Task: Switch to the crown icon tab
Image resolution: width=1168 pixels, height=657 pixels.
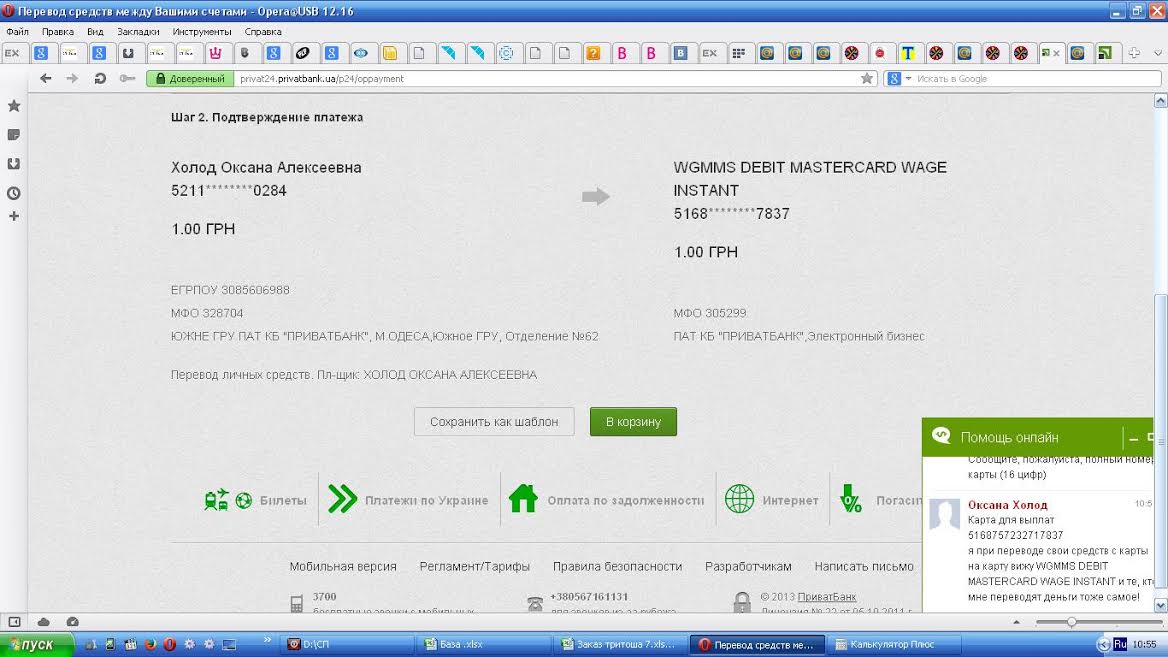Action: pos(215,53)
